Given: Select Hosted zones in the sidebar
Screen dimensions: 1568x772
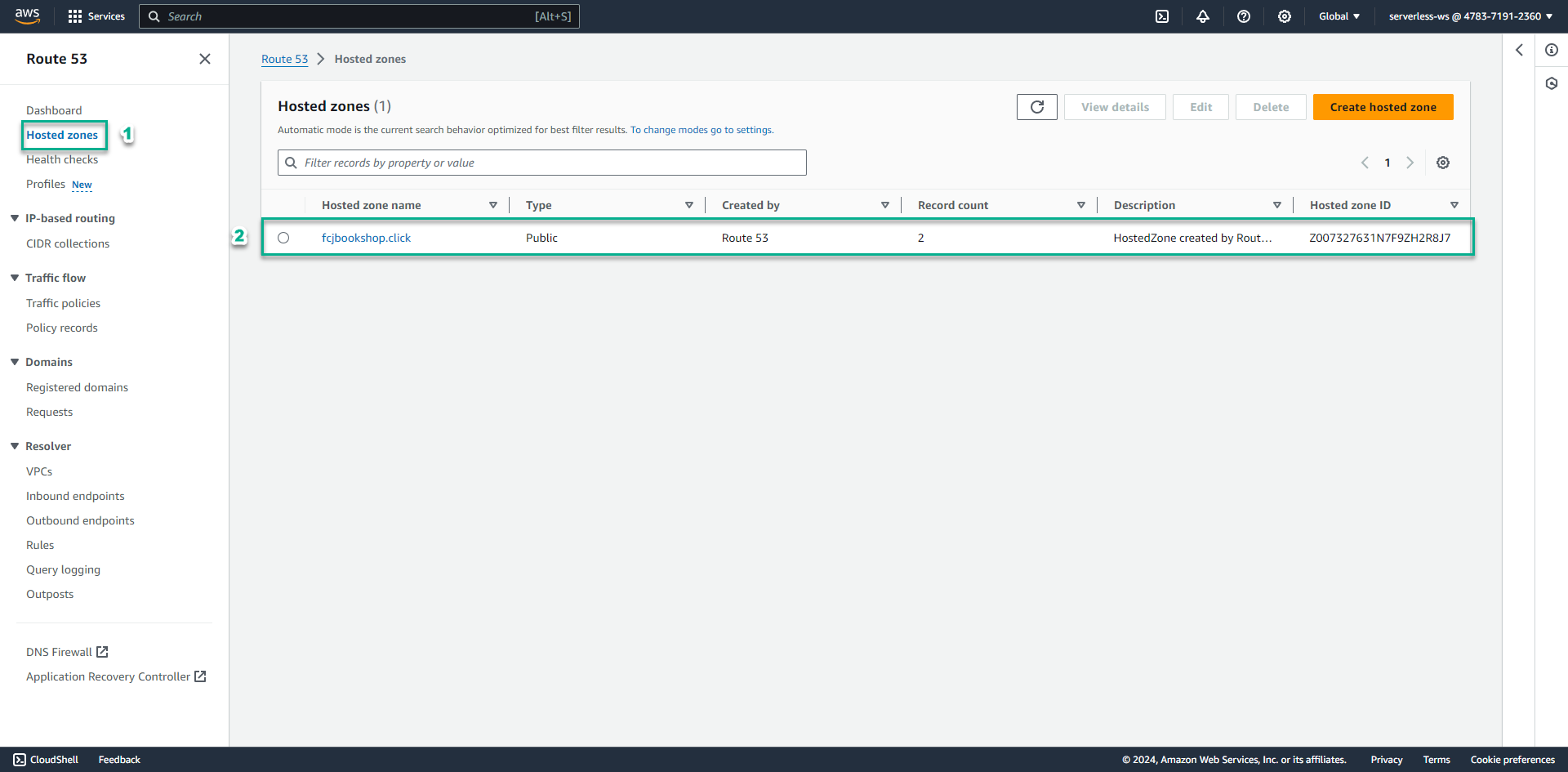Looking at the screenshot, I should pyautogui.click(x=62, y=135).
